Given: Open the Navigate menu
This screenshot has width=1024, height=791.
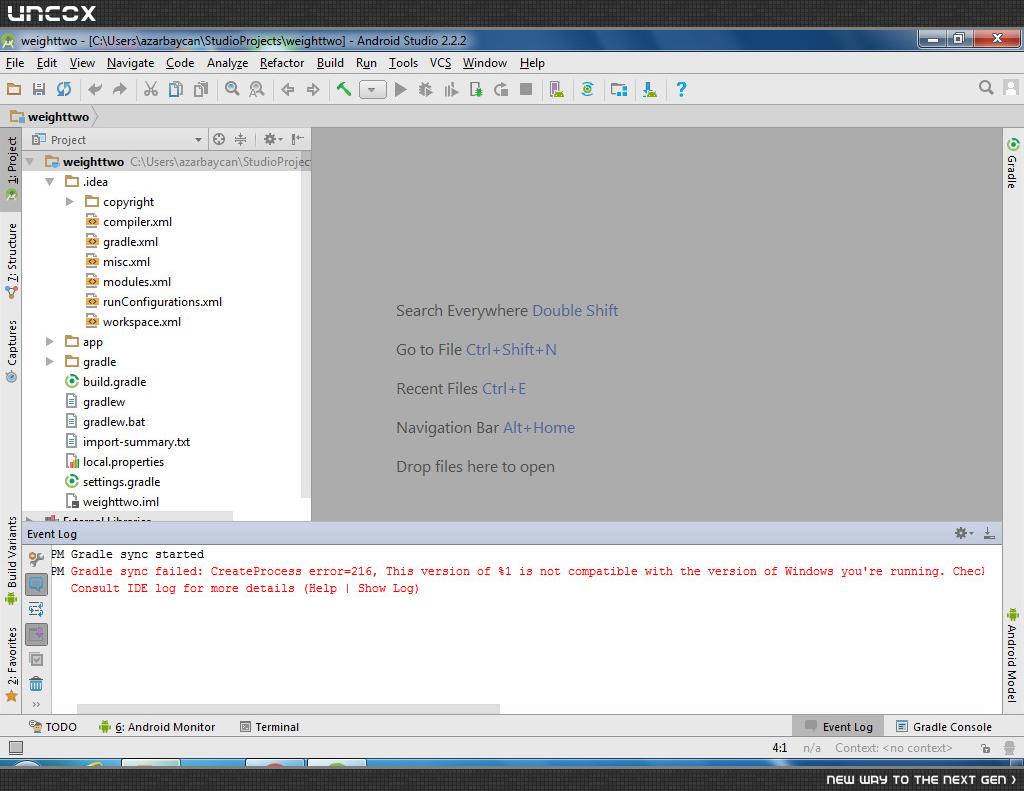Looking at the screenshot, I should coord(131,63).
